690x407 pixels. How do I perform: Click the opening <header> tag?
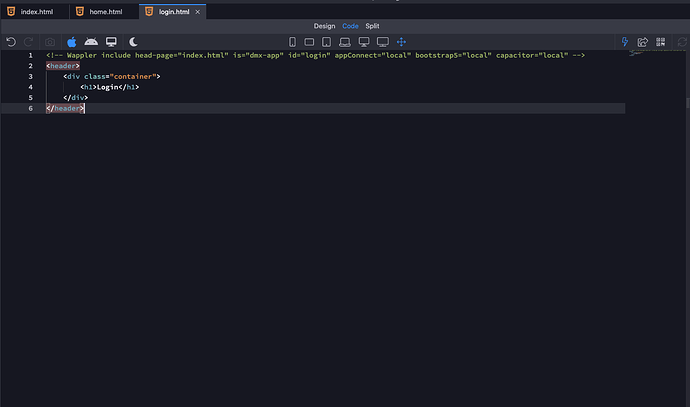pyautogui.click(x=63, y=66)
